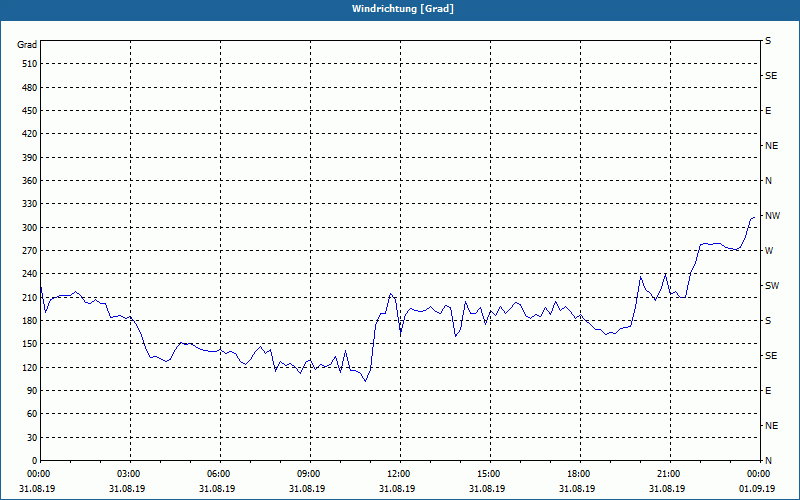Click the E compass label level with 90
800x500 pixels.
coord(768,391)
